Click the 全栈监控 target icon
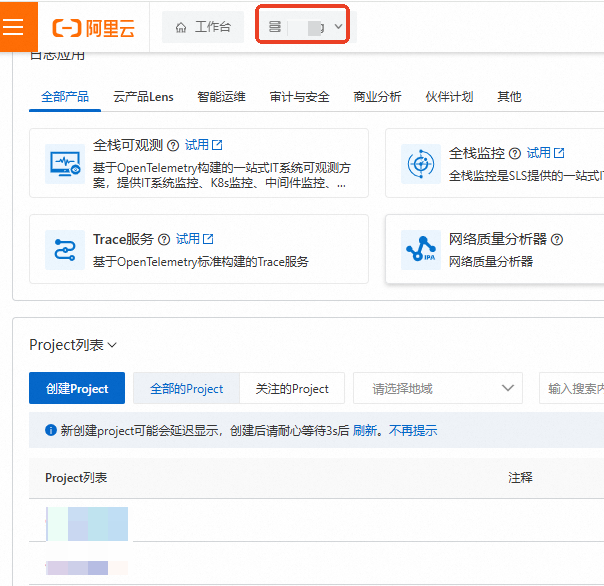 (x=421, y=164)
